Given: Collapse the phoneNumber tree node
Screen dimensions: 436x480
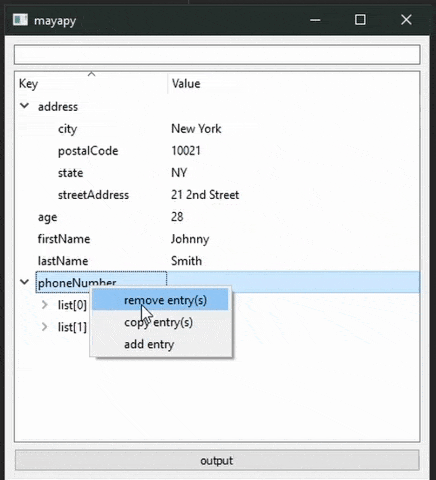Looking at the screenshot, I should pyautogui.click(x=24, y=282).
